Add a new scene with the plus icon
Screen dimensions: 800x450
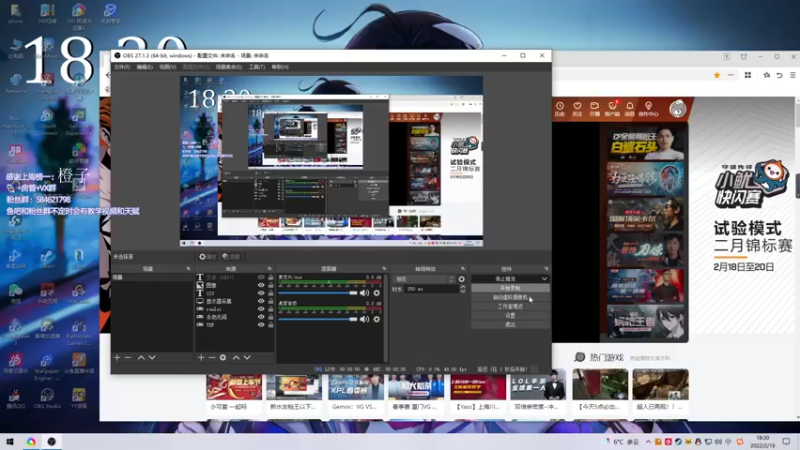tap(117, 358)
